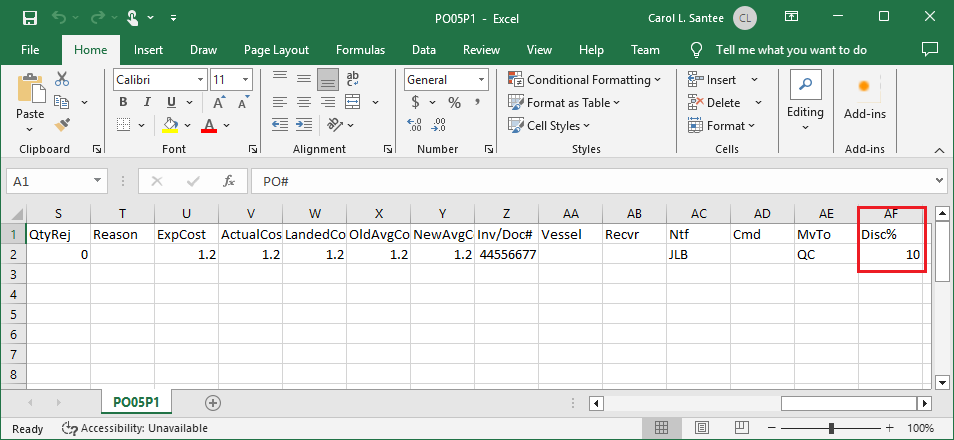Click the percent style icon
This screenshot has height=440, width=954.
coord(453,102)
